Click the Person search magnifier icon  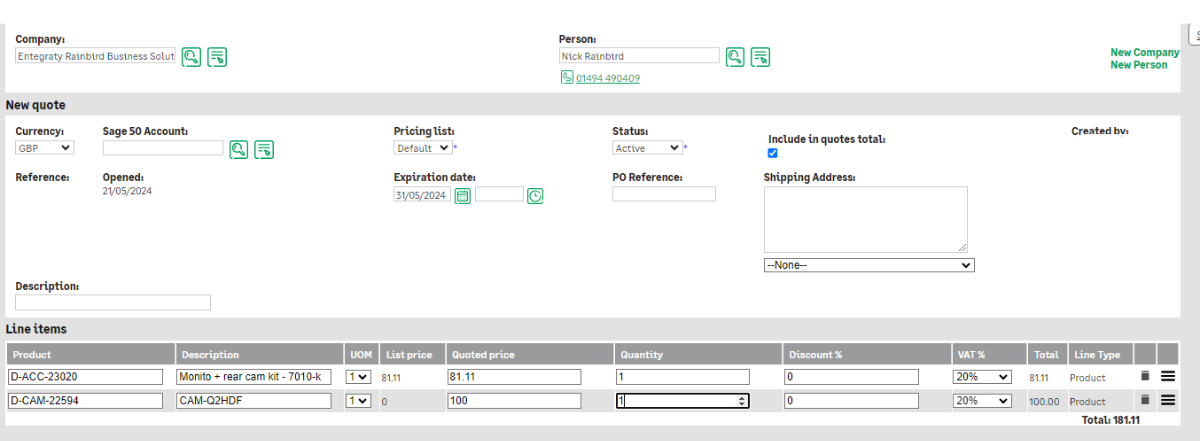[735, 57]
